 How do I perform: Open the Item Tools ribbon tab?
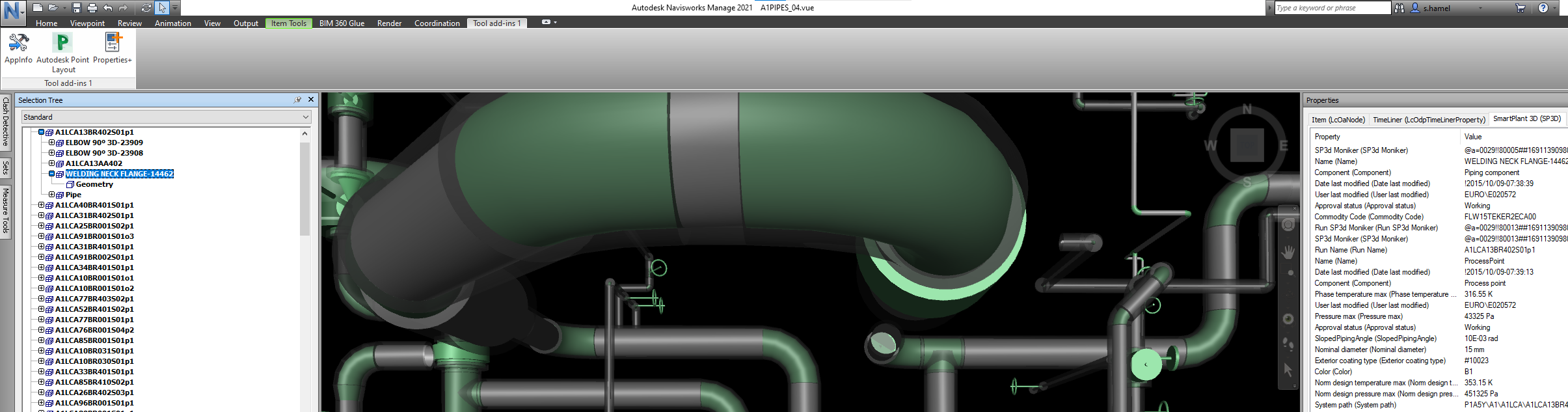coord(288,23)
